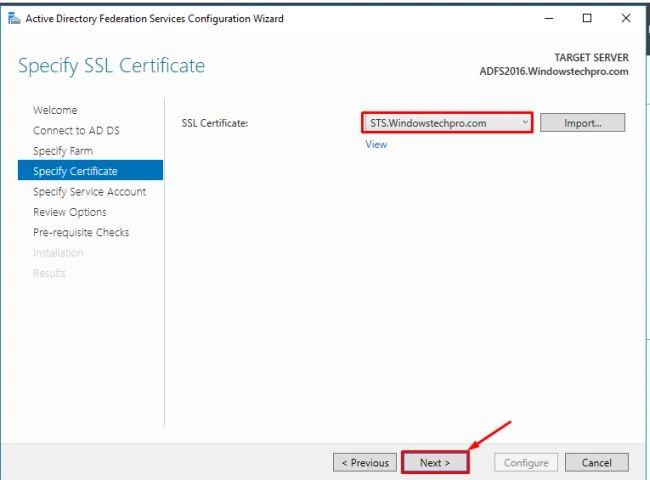Click the TARGET SERVER label
Viewport: 650px width, 480px height.
pyautogui.click(x=592, y=57)
